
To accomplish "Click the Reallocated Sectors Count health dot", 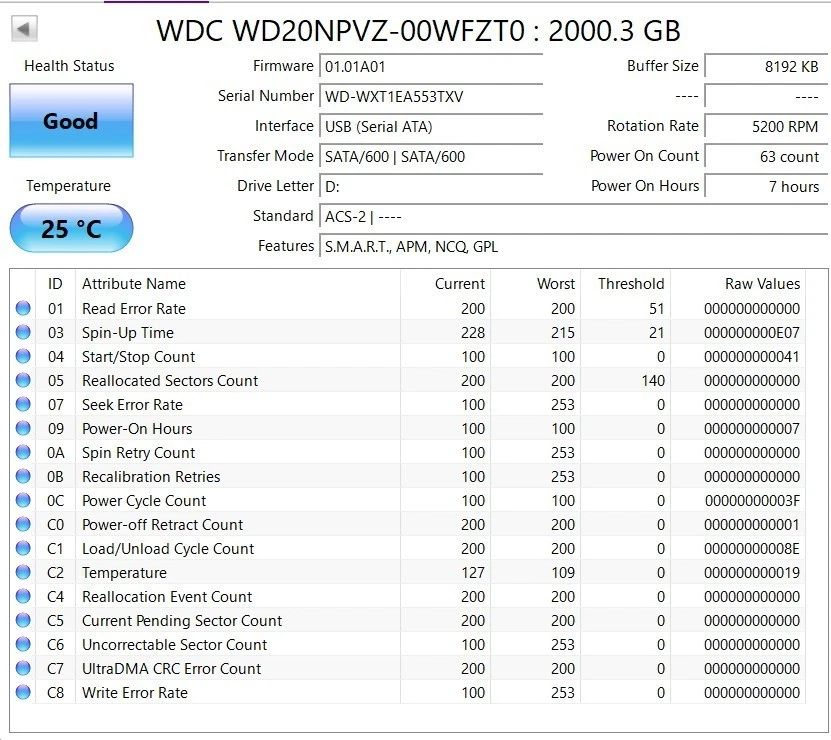I will 22,380.
